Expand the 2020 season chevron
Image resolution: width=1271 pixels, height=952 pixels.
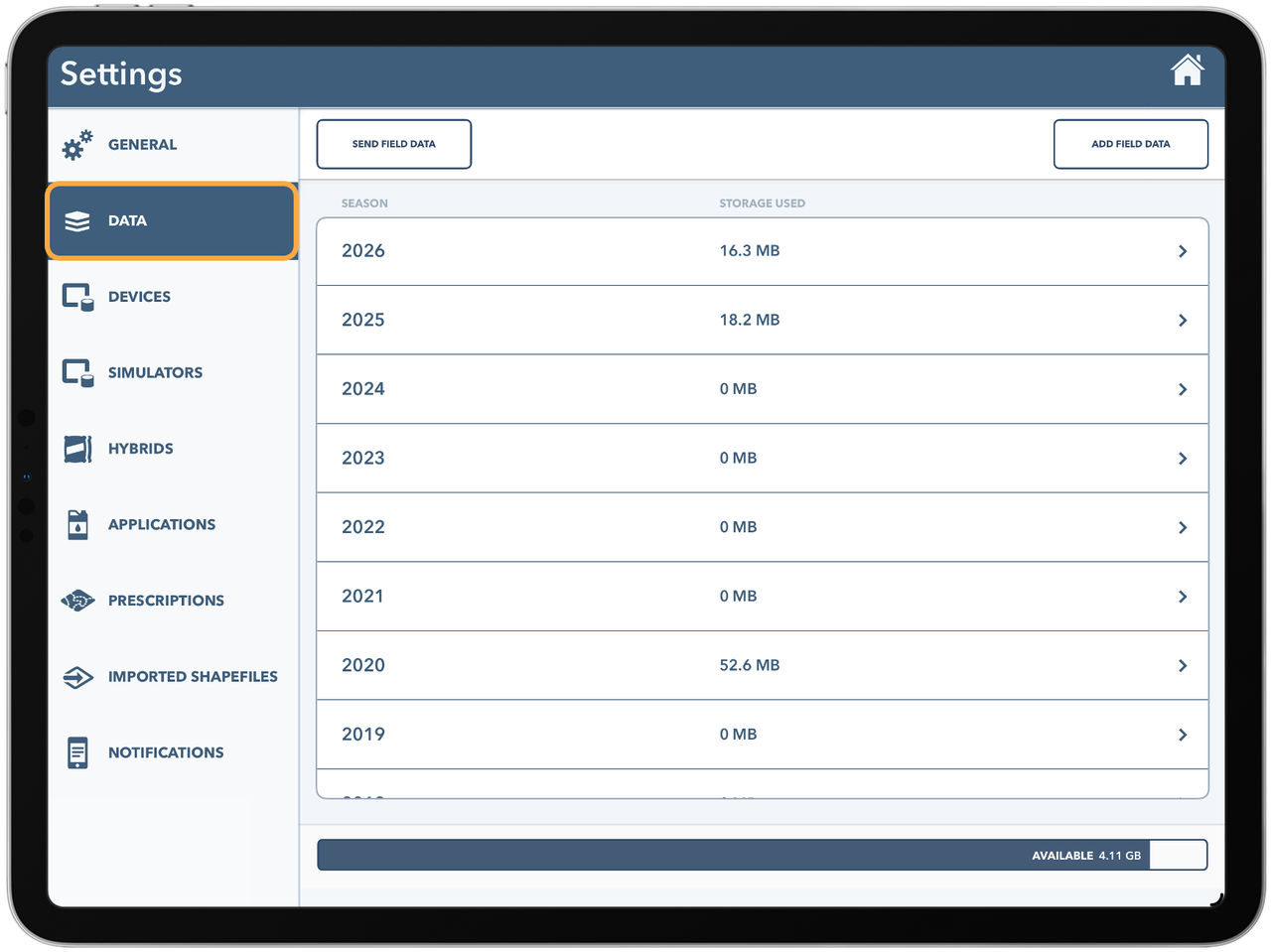pos(1183,665)
